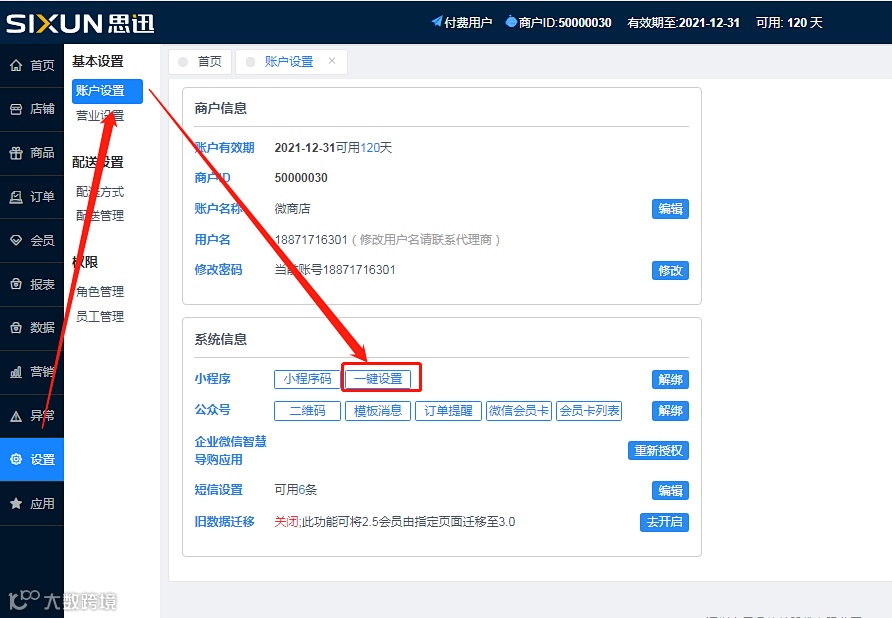Image resolution: width=892 pixels, height=618 pixels.
Task: Click the 订单 orders icon in sidebar
Action: [32, 196]
